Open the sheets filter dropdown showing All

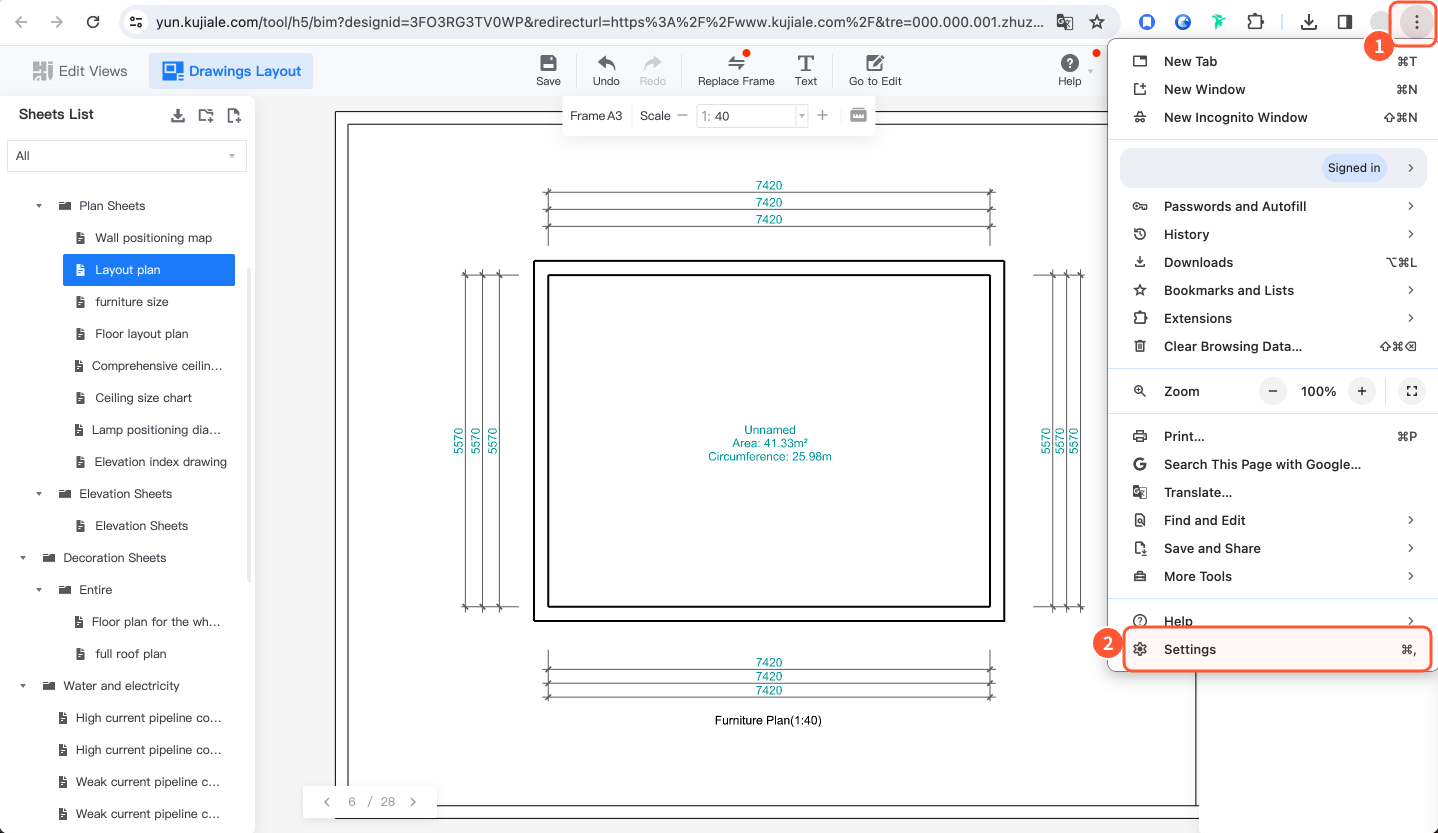(126, 156)
